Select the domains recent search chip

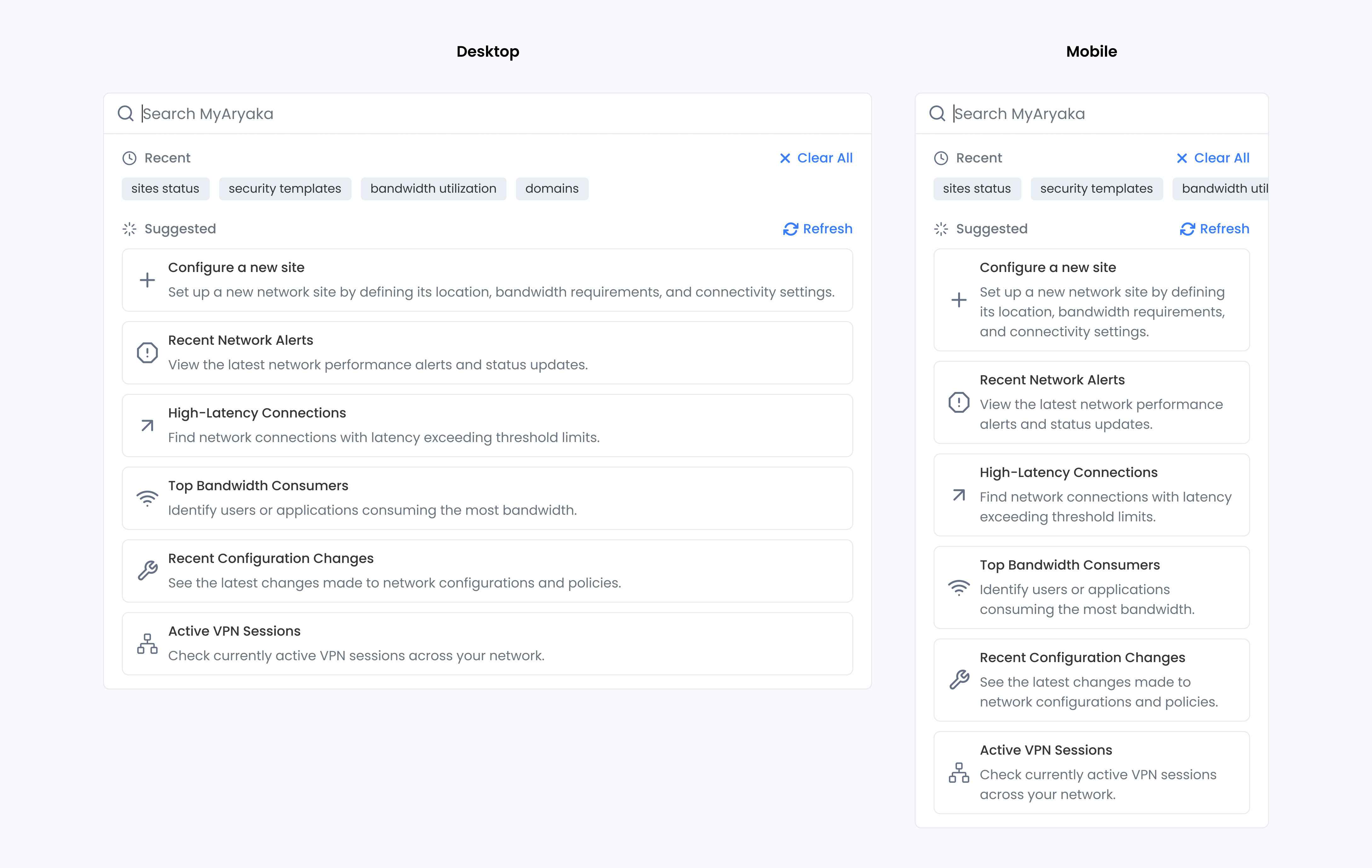(552, 189)
